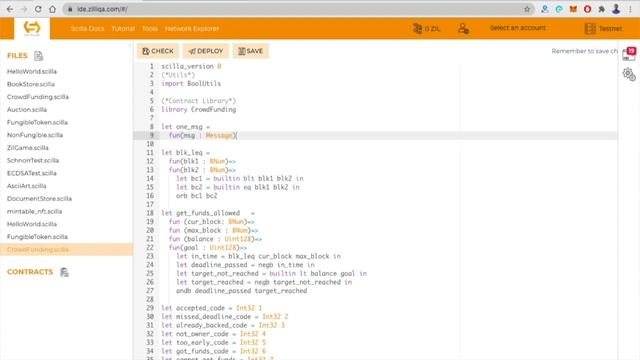Open the first CrowdFunding.scilla file
Viewport: 640px width, 360px height.
click(x=38, y=97)
